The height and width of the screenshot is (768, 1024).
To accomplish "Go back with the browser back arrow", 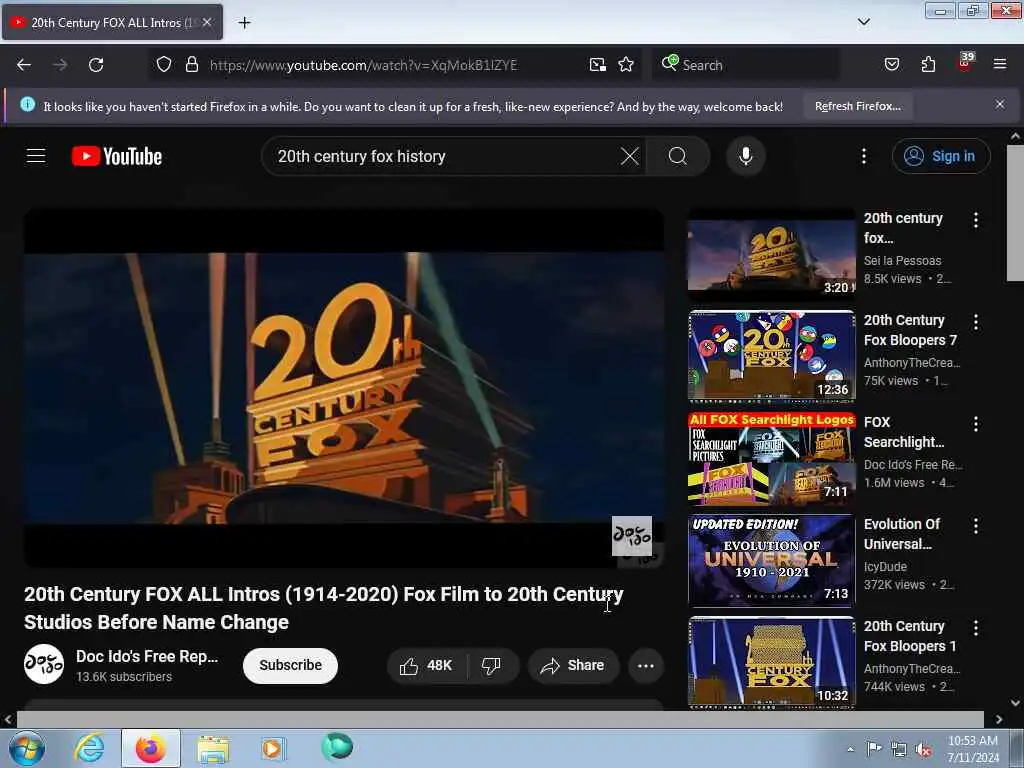I will pyautogui.click(x=24, y=65).
